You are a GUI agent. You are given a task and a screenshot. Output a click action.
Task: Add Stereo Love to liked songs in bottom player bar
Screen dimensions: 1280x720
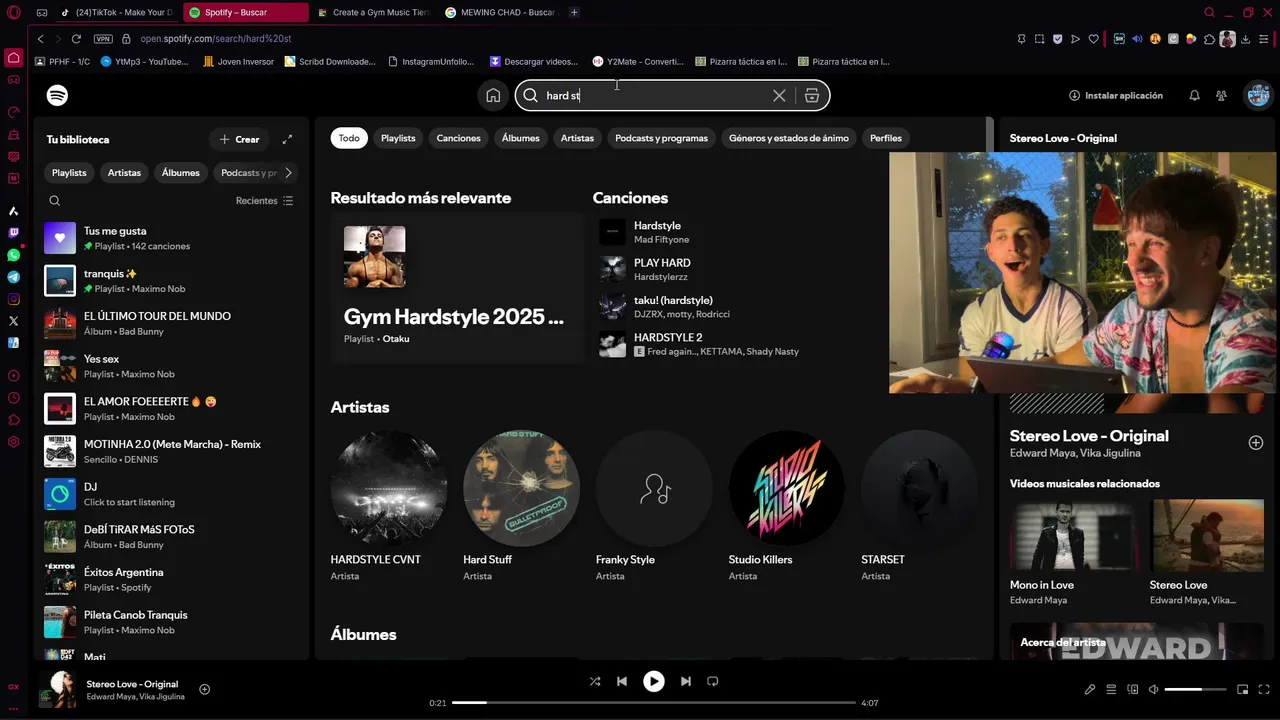[205, 689]
